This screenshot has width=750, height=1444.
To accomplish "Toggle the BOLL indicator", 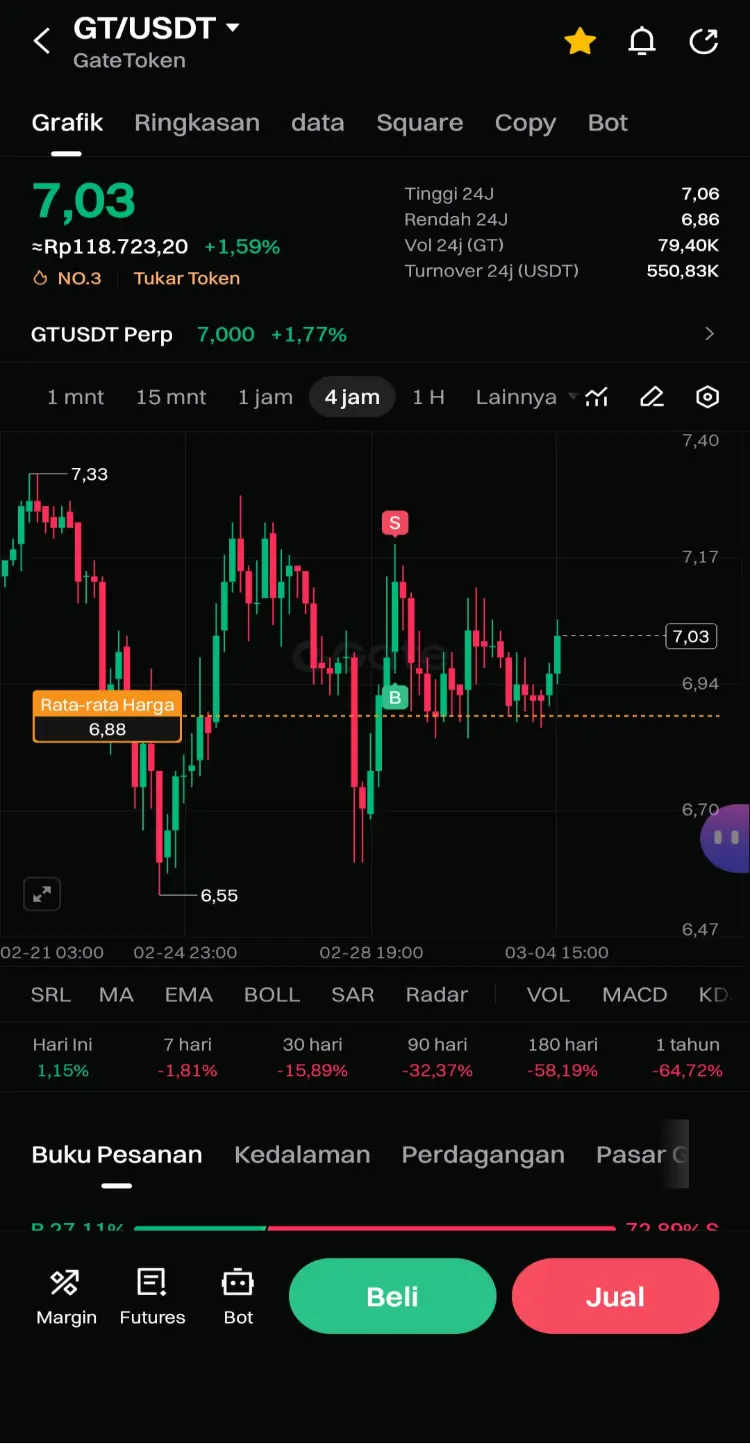I will pyautogui.click(x=272, y=995).
